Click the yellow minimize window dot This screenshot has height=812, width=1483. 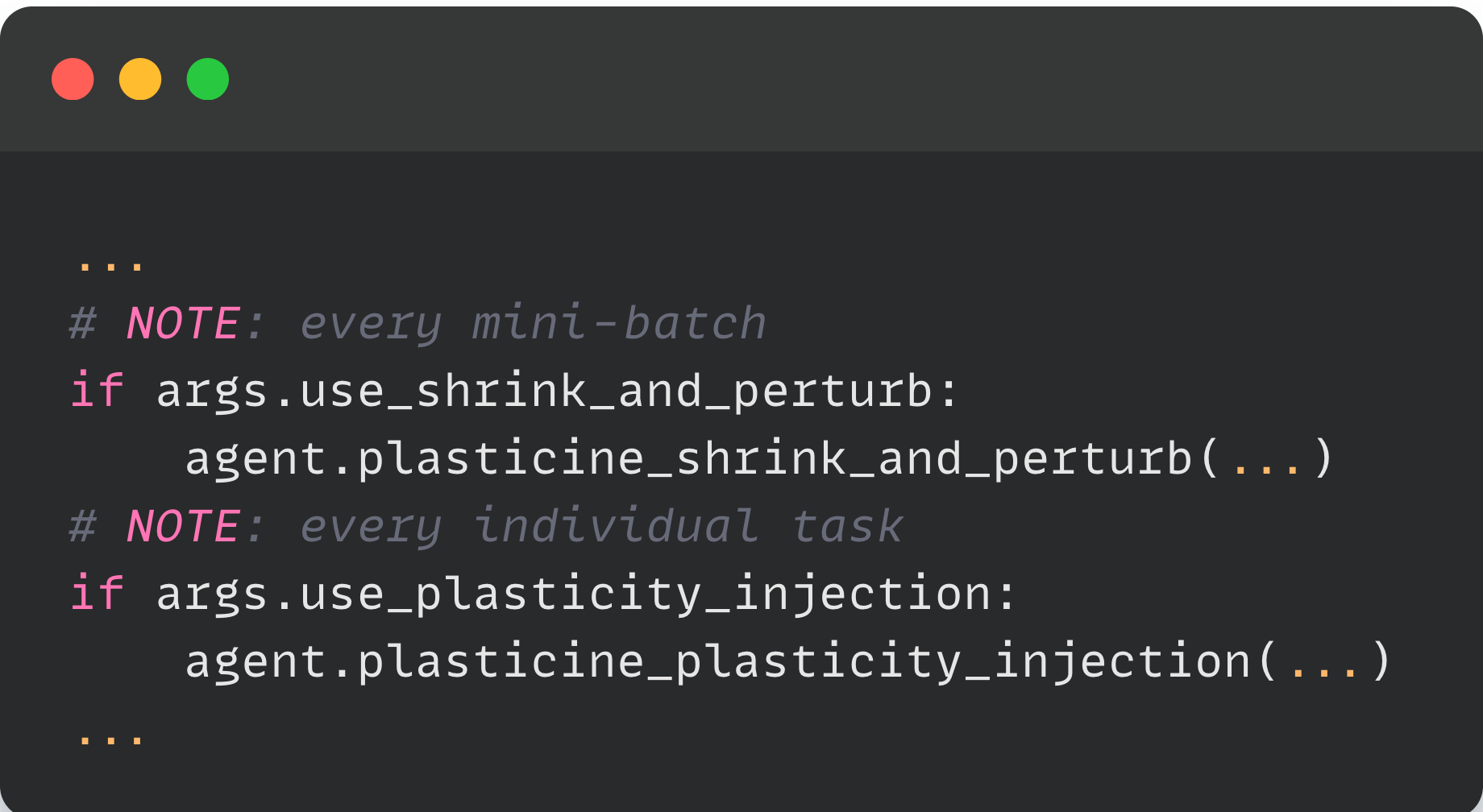[x=140, y=79]
